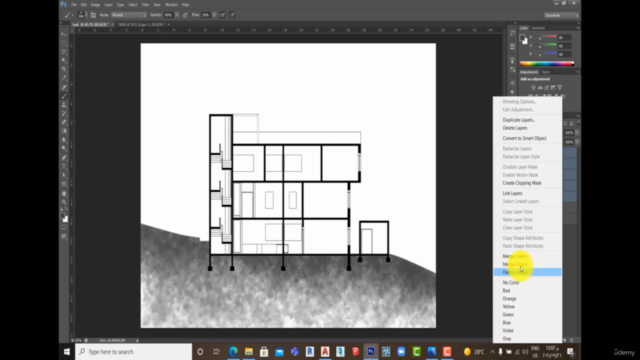Open the Filter menu
The height and width of the screenshot is (360, 640).
(145, 4)
